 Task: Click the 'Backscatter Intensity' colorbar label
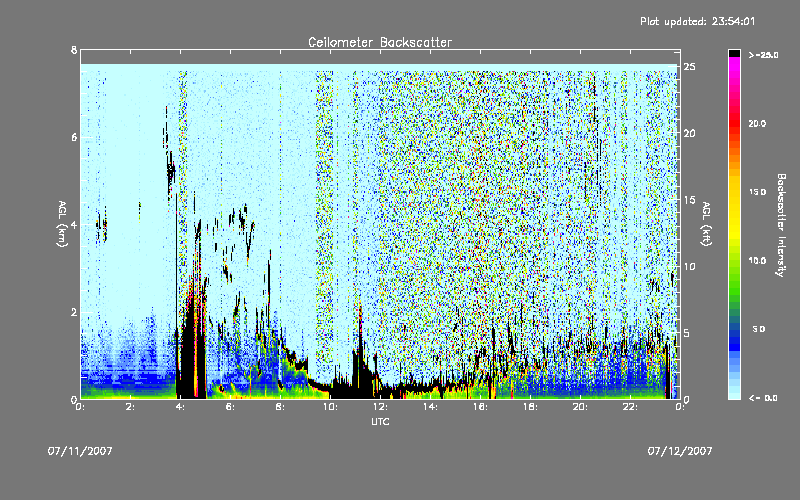coord(781,225)
